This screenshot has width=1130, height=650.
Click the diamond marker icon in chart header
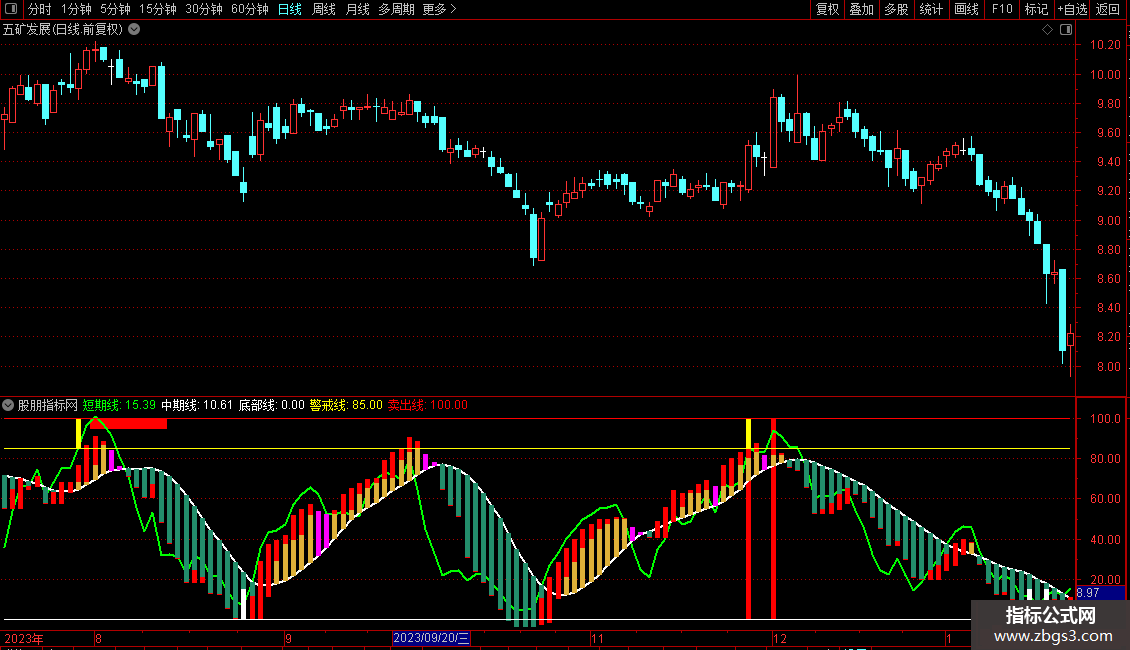[x=1047, y=30]
